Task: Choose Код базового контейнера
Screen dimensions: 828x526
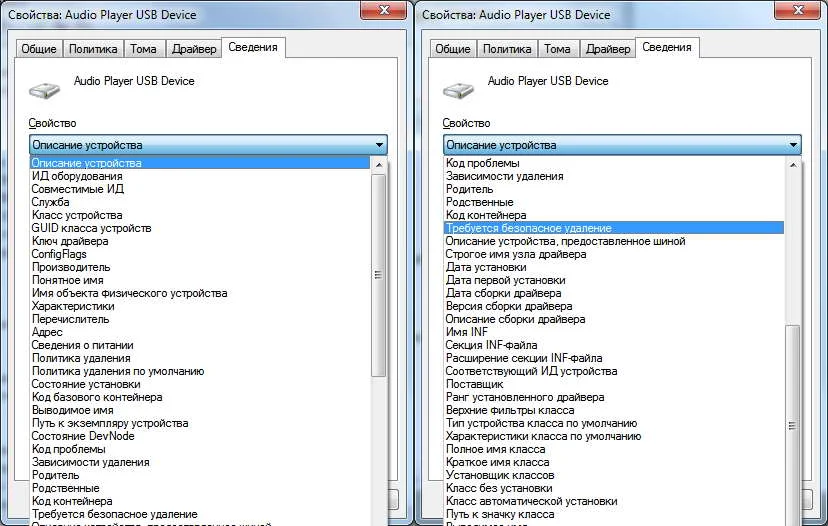Action: (x=200, y=397)
